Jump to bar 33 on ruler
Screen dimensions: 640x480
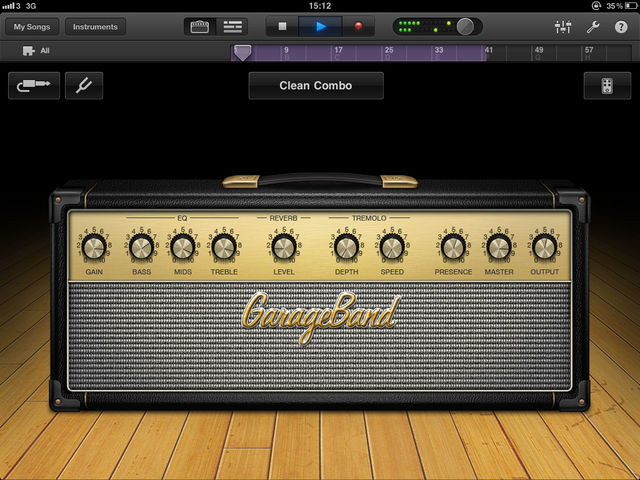point(439,50)
